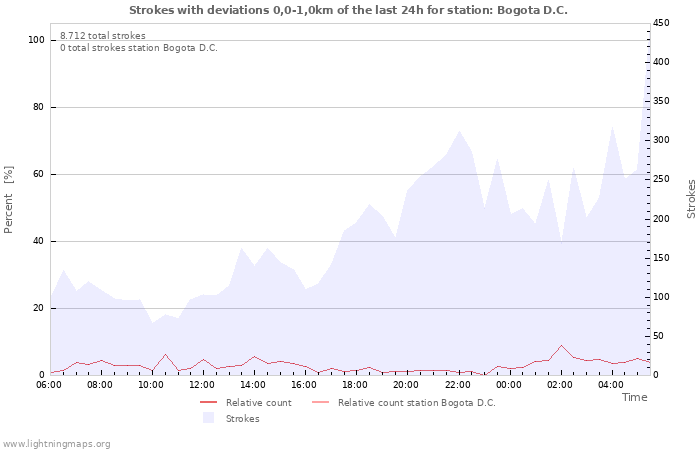The image size is (700, 450).
Task: Click the 100 tick on percent axis
Action: click(x=36, y=40)
